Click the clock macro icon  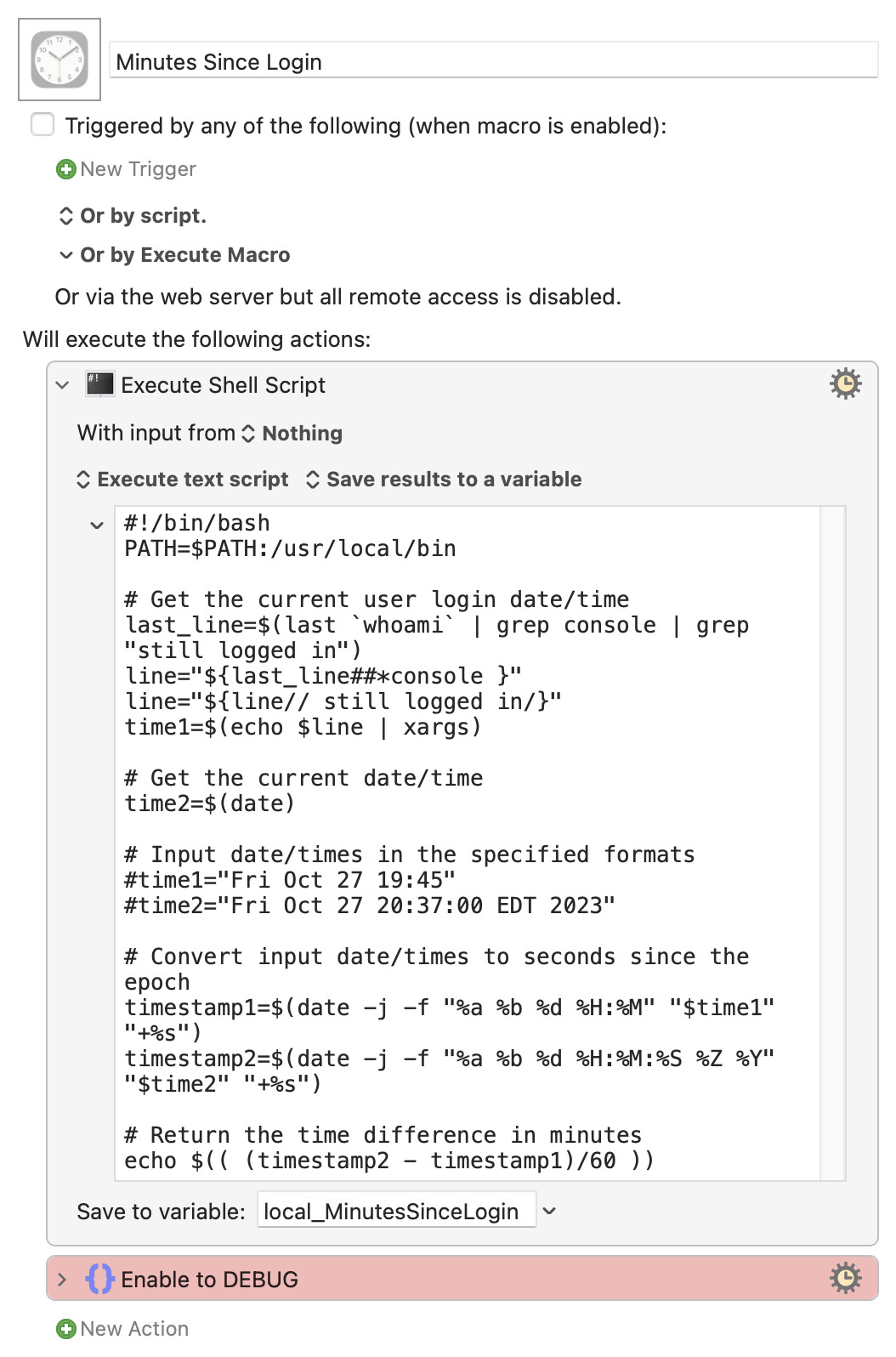pyautogui.click(x=60, y=60)
